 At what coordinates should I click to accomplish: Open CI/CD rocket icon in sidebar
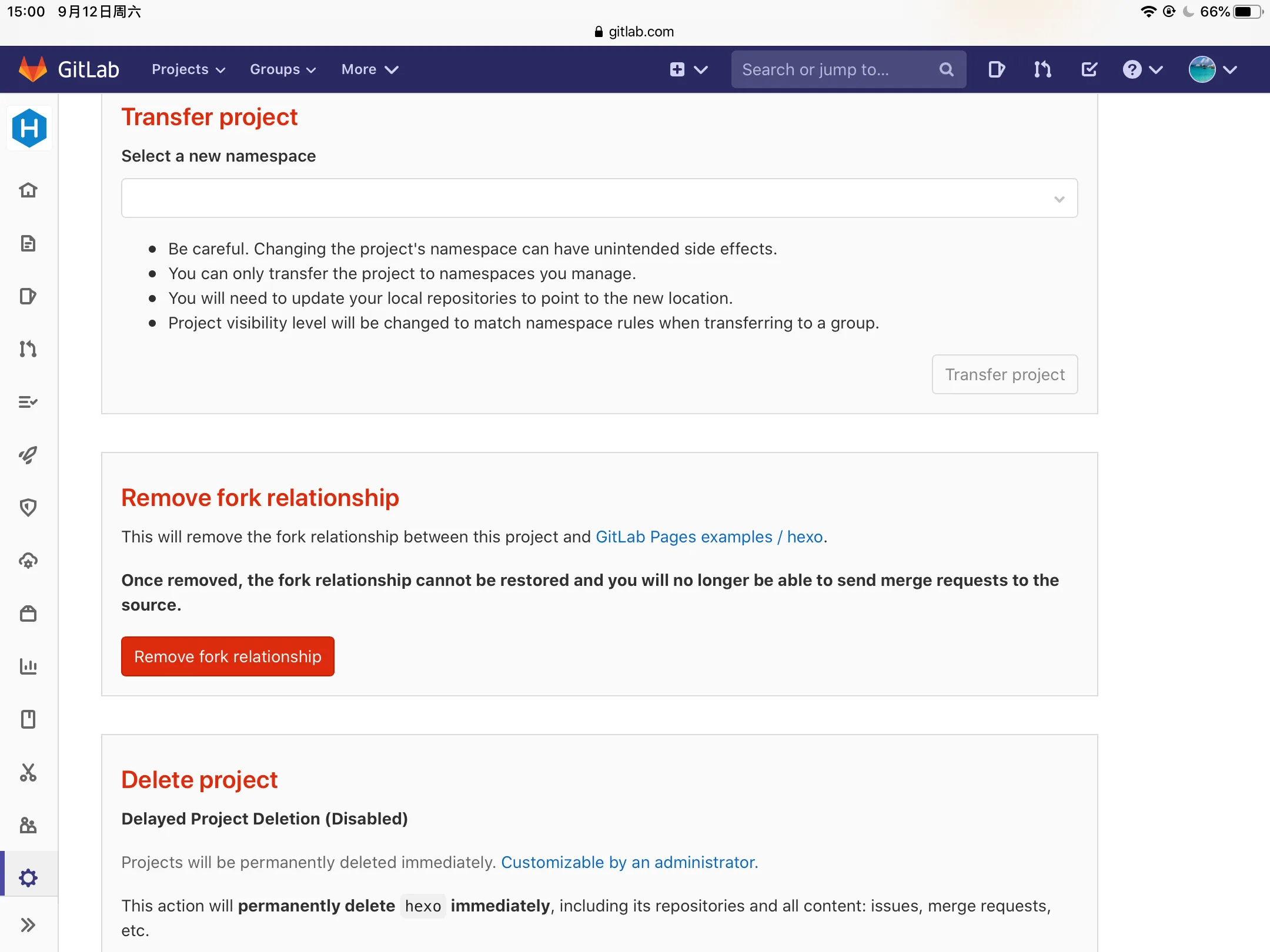[28, 455]
